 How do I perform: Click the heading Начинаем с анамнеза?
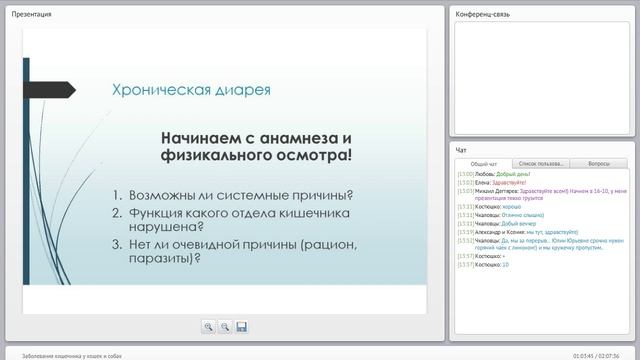tap(256, 146)
